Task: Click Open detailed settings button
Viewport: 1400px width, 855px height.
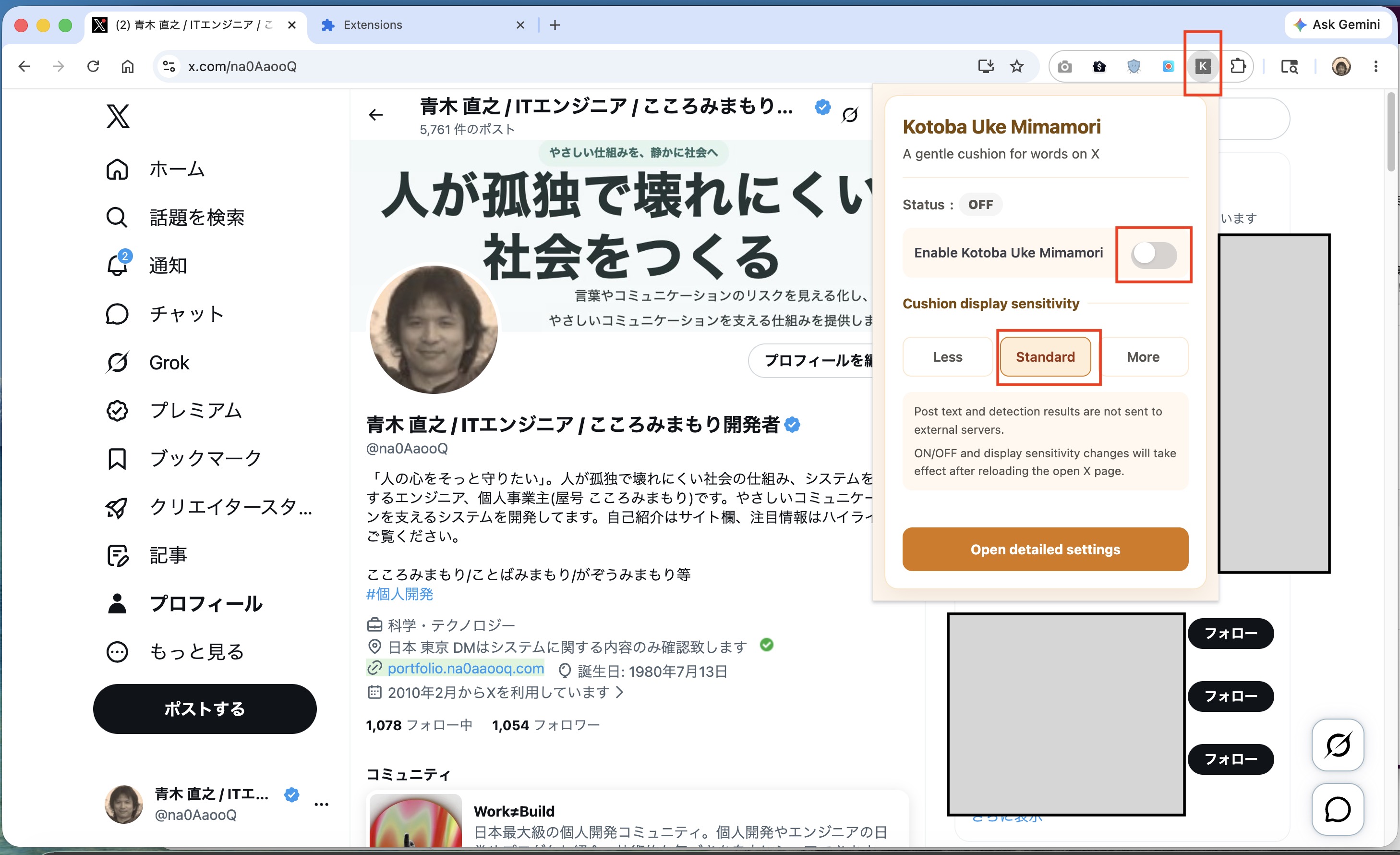Action: (1046, 549)
